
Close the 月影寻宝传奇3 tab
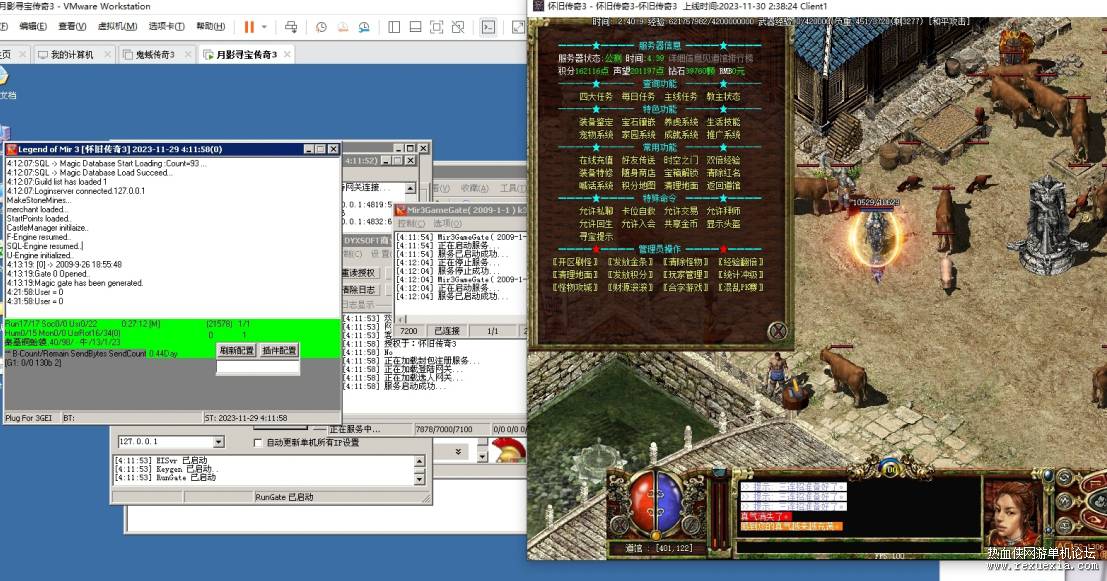(287, 54)
